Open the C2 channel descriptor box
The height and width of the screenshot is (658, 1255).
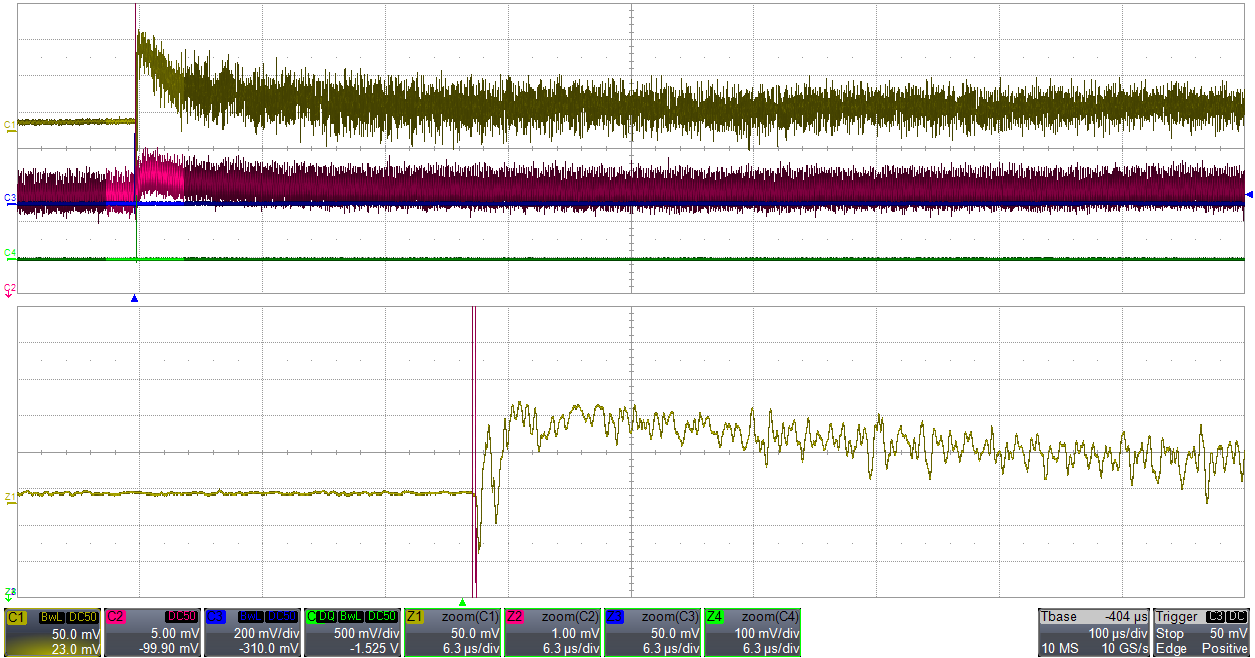click(x=152, y=633)
